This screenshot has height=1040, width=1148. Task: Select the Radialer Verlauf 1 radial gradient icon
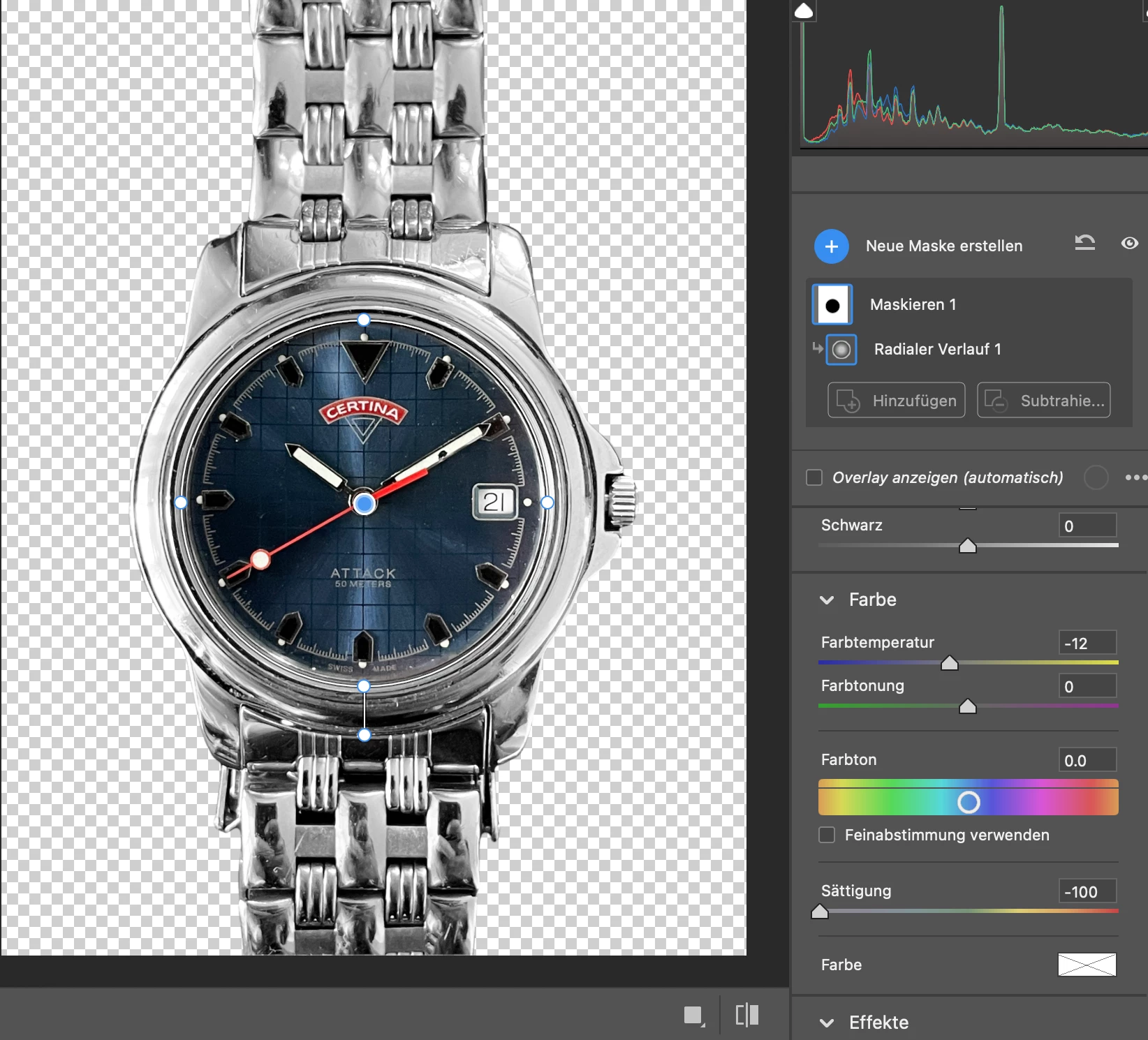point(841,349)
